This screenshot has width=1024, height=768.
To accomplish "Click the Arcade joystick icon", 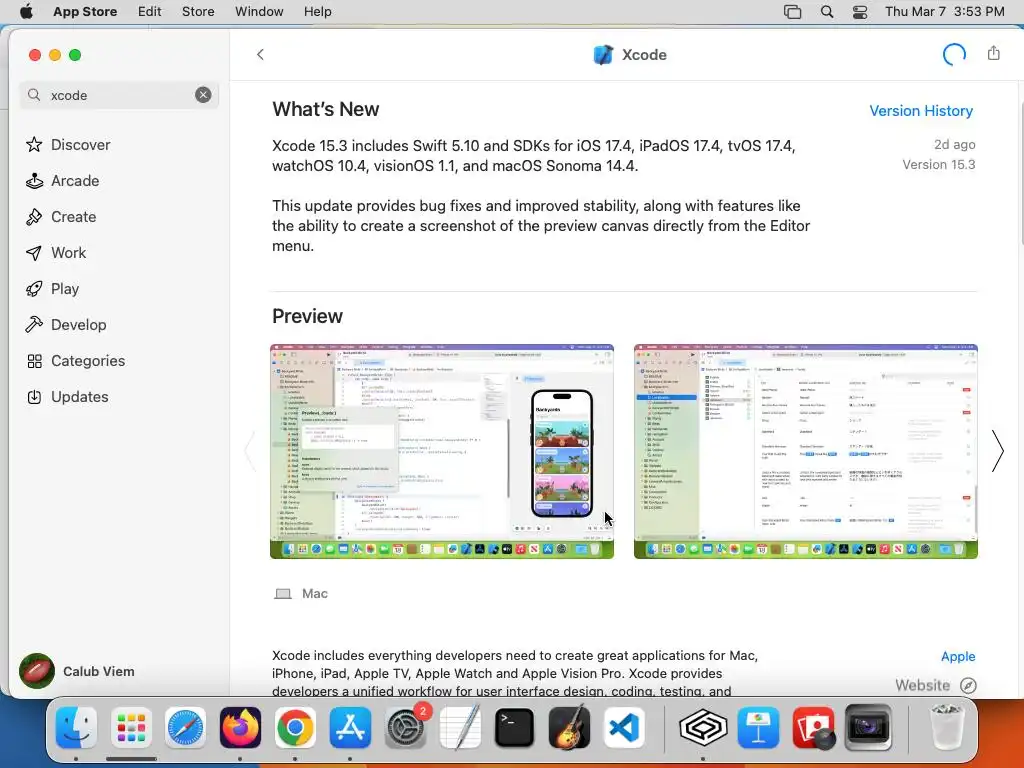I will pyautogui.click(x=34, y=181).
